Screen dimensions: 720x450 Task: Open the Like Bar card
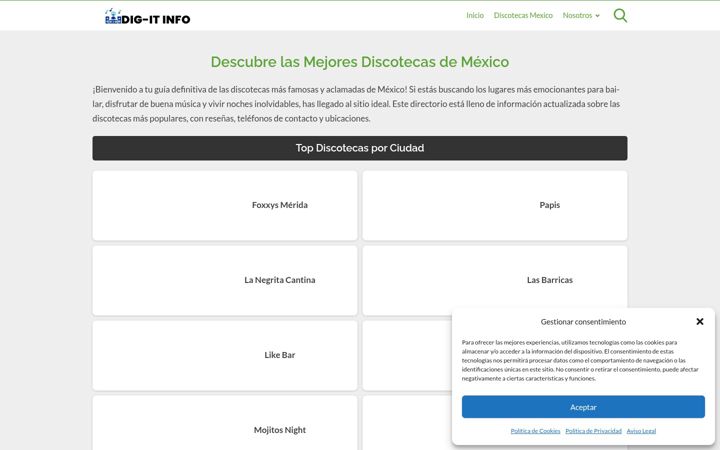[x=225, y=355]
